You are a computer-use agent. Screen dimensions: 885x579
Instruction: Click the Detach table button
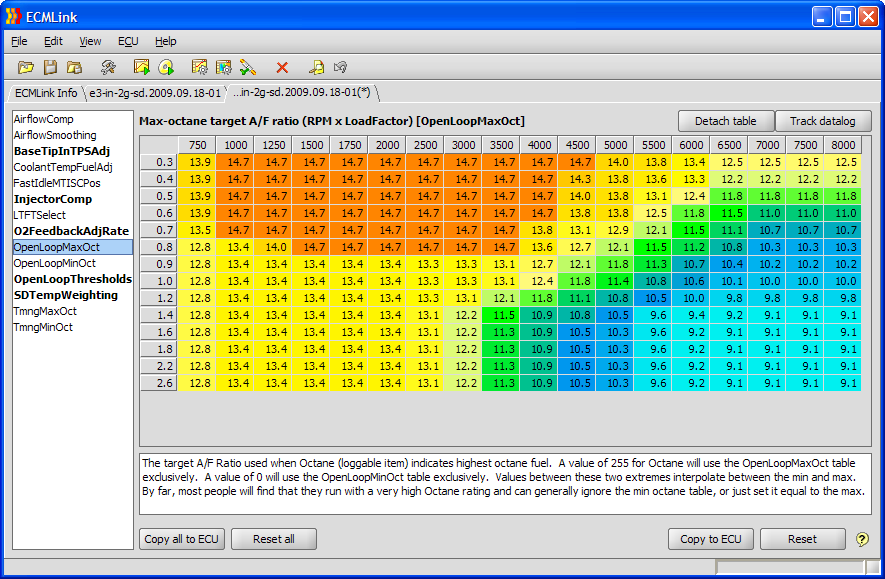point(726,121)
